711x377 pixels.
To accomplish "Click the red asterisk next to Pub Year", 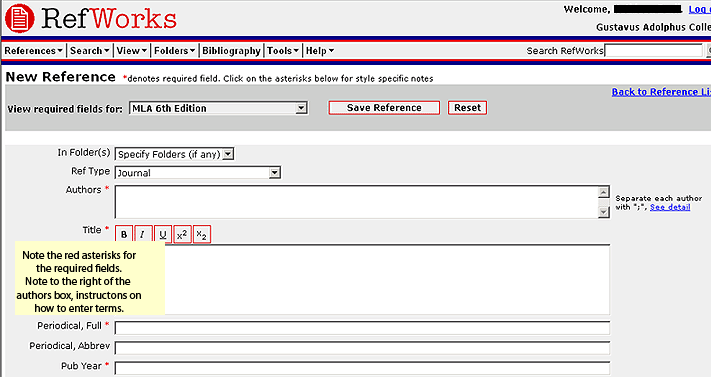I will pos(107,364).
